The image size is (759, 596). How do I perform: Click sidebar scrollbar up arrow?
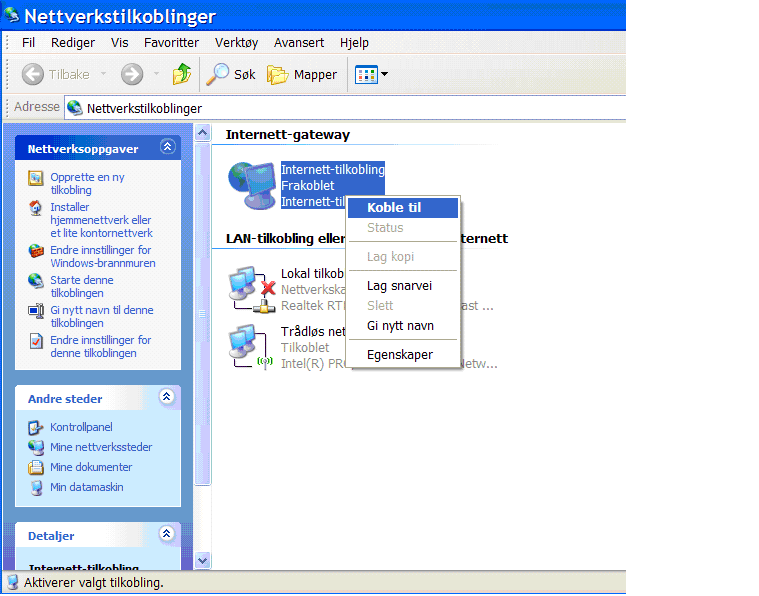203,133
